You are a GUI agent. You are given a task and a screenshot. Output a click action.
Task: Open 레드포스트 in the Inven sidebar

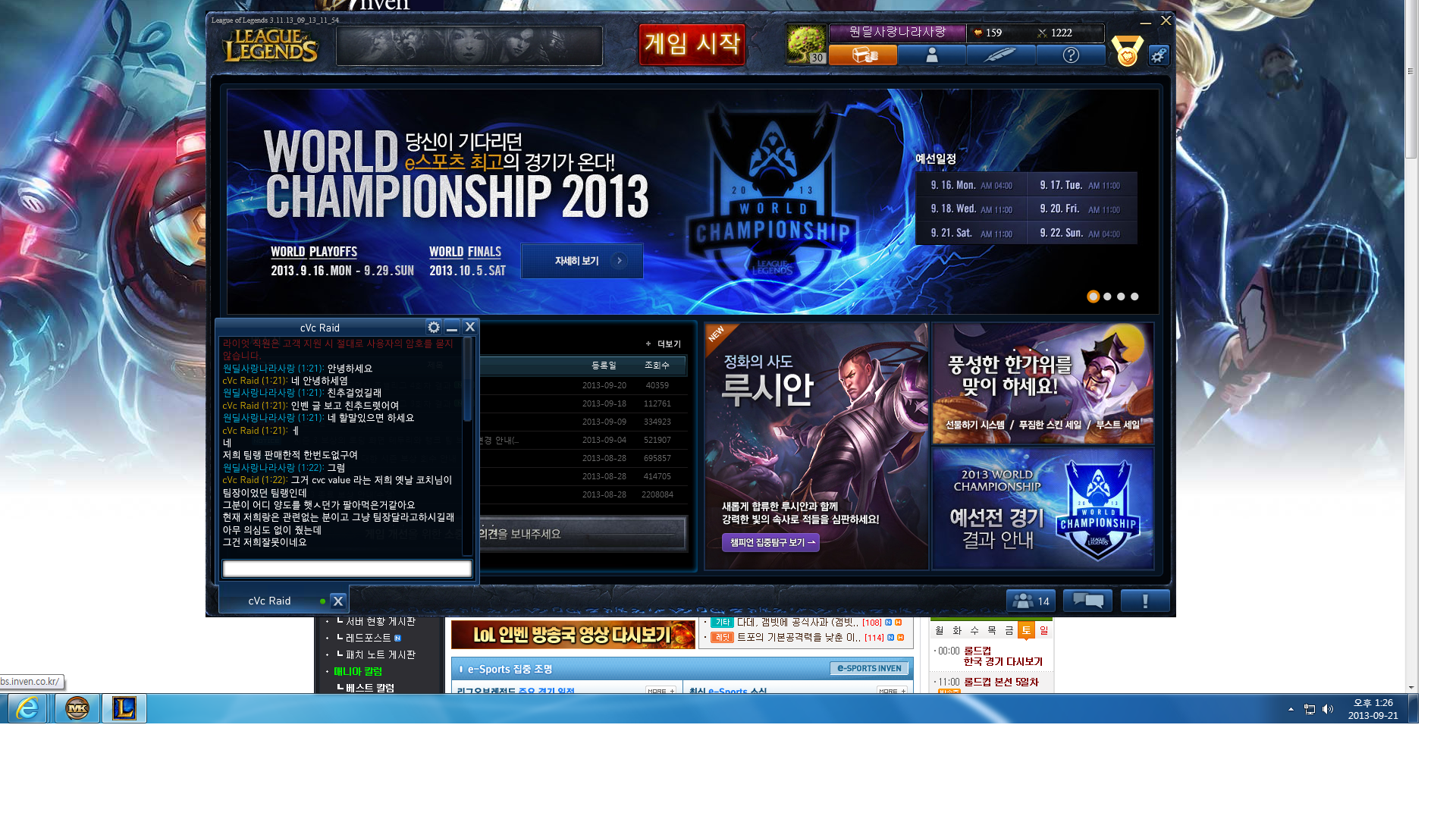pos(369,638)
